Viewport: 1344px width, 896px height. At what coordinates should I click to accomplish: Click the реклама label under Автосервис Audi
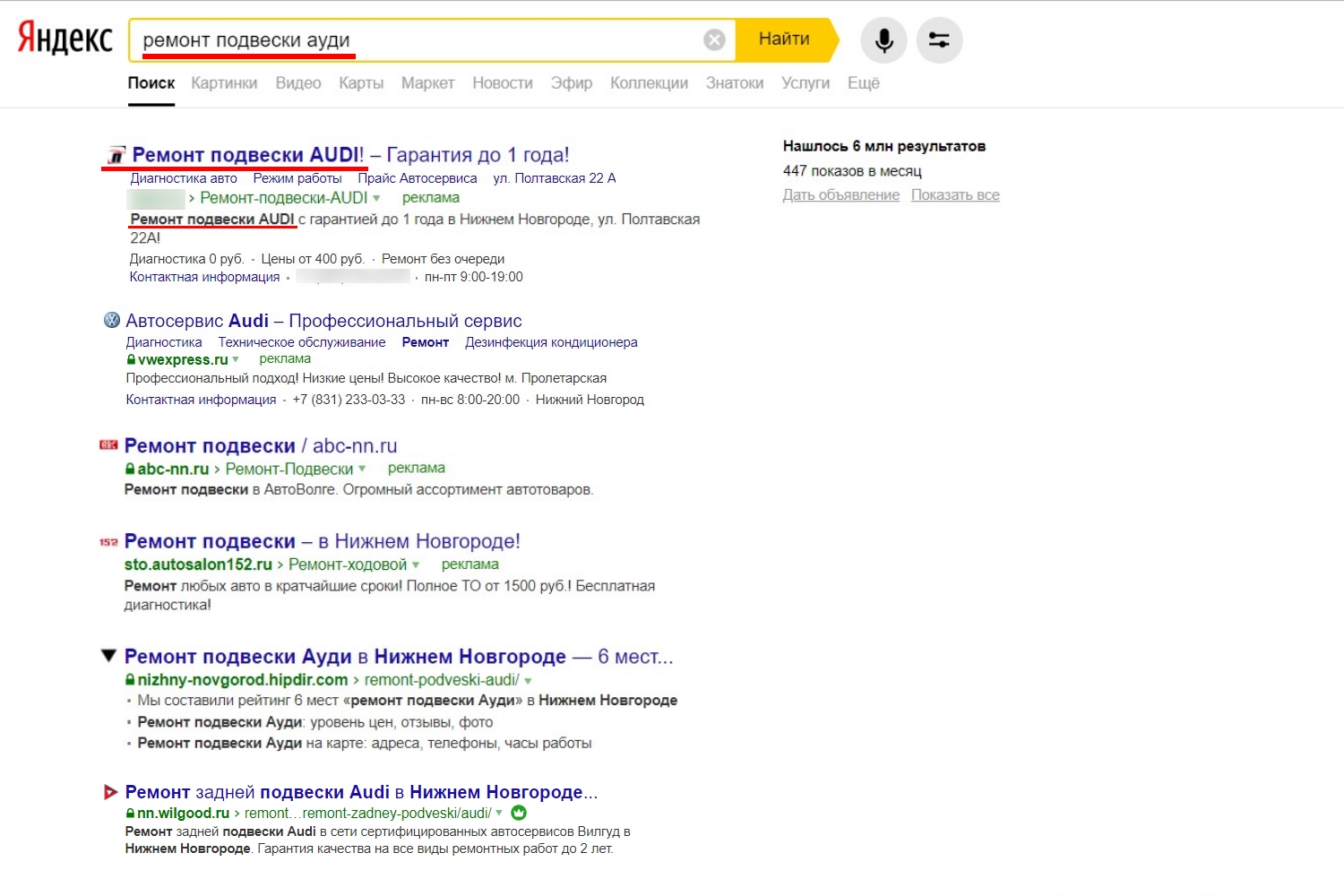coord(285,358)
